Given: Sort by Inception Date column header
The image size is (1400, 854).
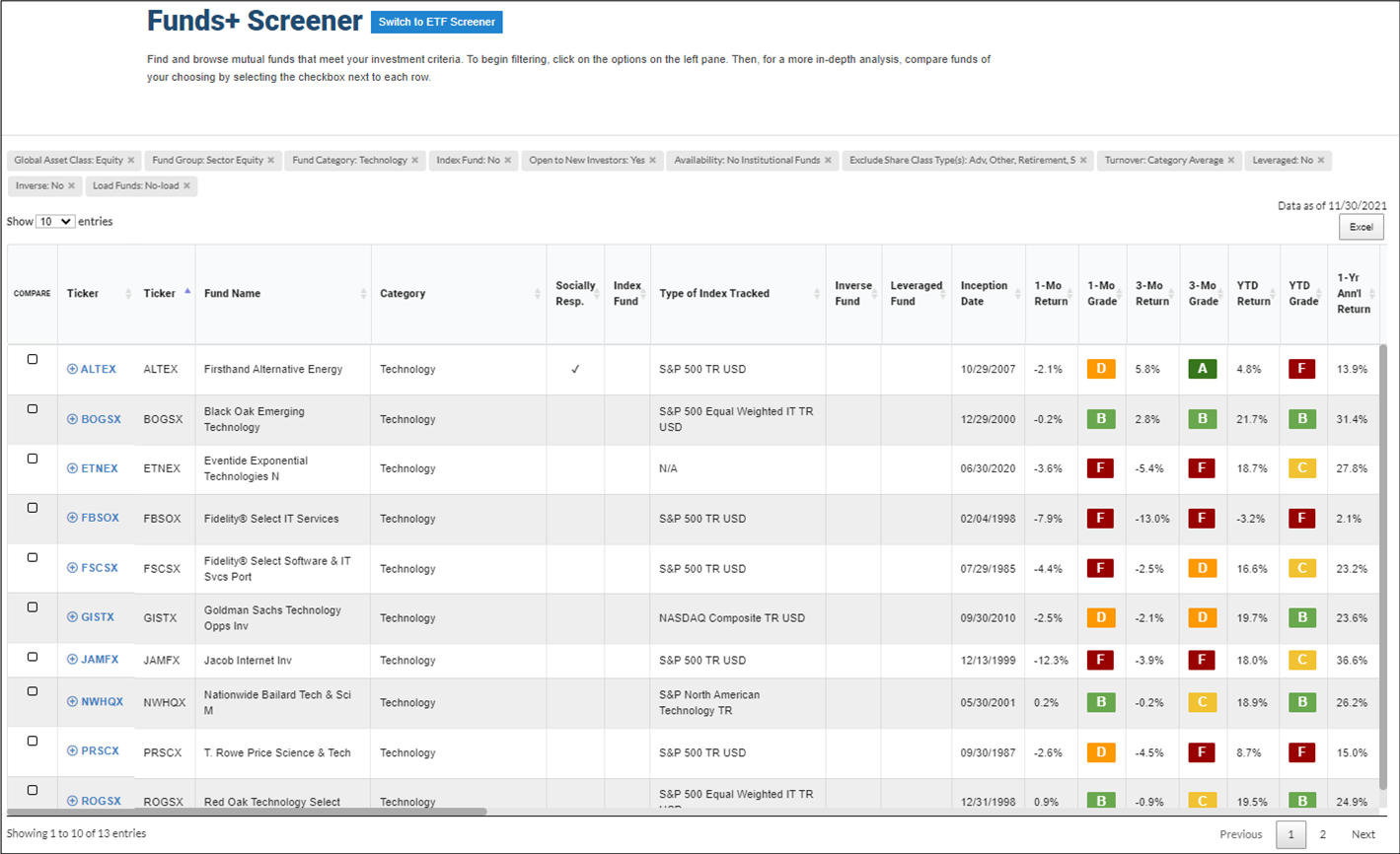Looking at the screenshot, I should (x=989, y=294).
